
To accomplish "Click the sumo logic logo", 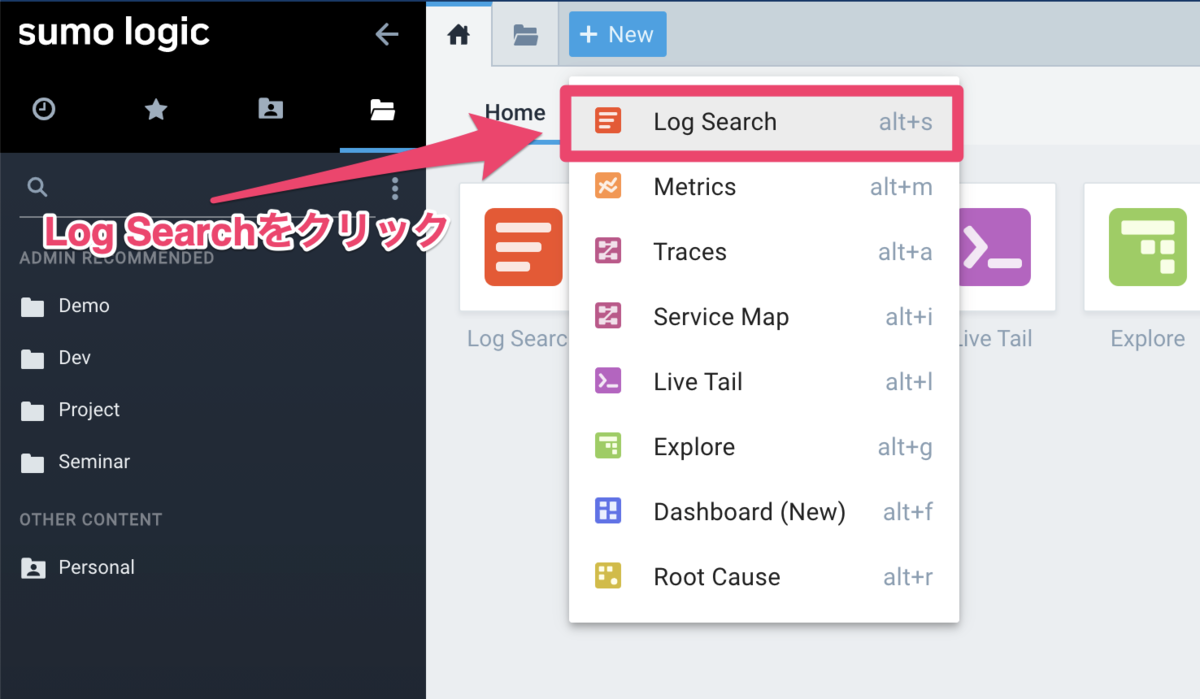I will (x=114, y=33).
